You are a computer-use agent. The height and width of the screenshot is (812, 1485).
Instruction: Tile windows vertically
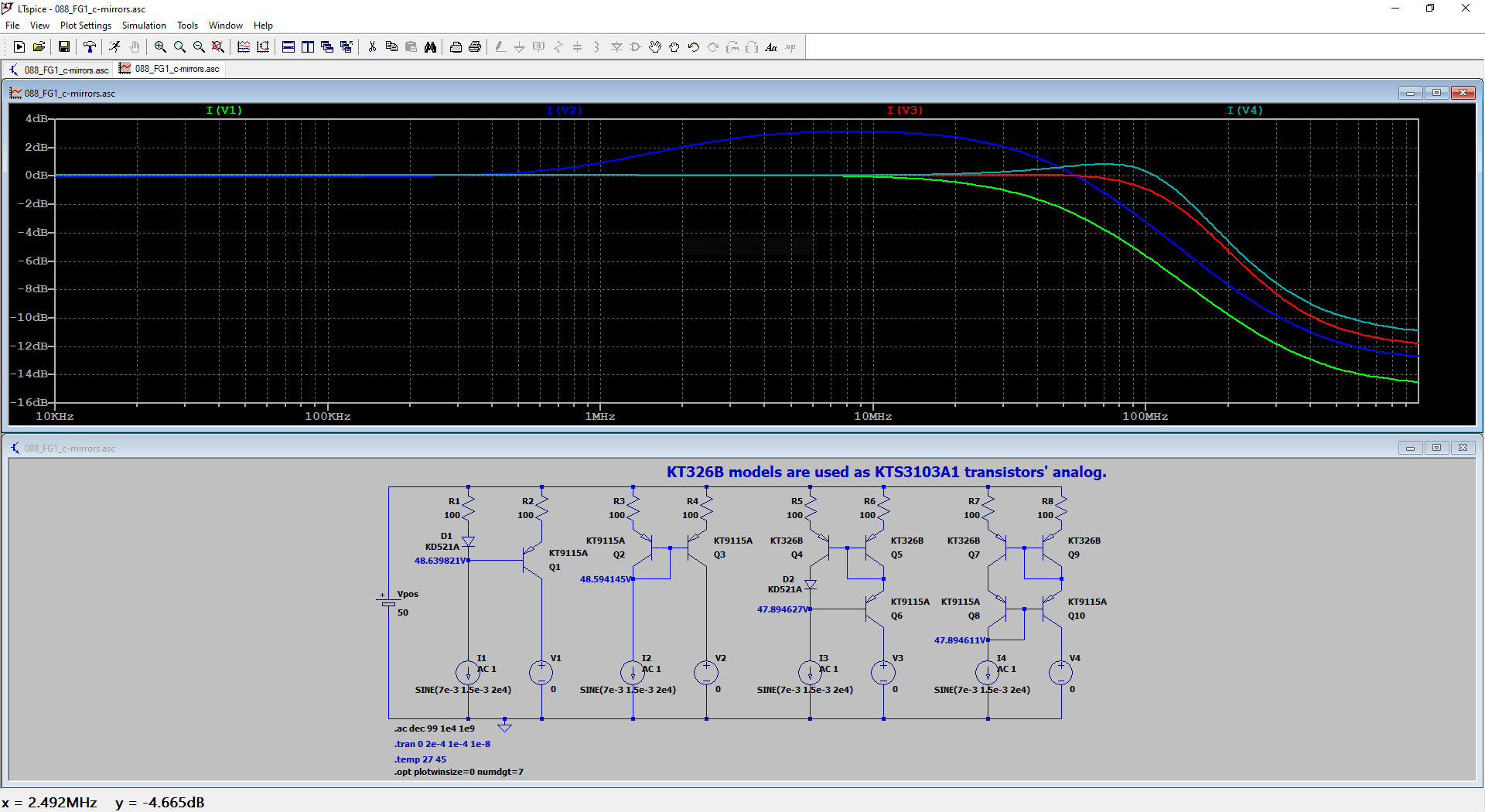coord(308,47)
